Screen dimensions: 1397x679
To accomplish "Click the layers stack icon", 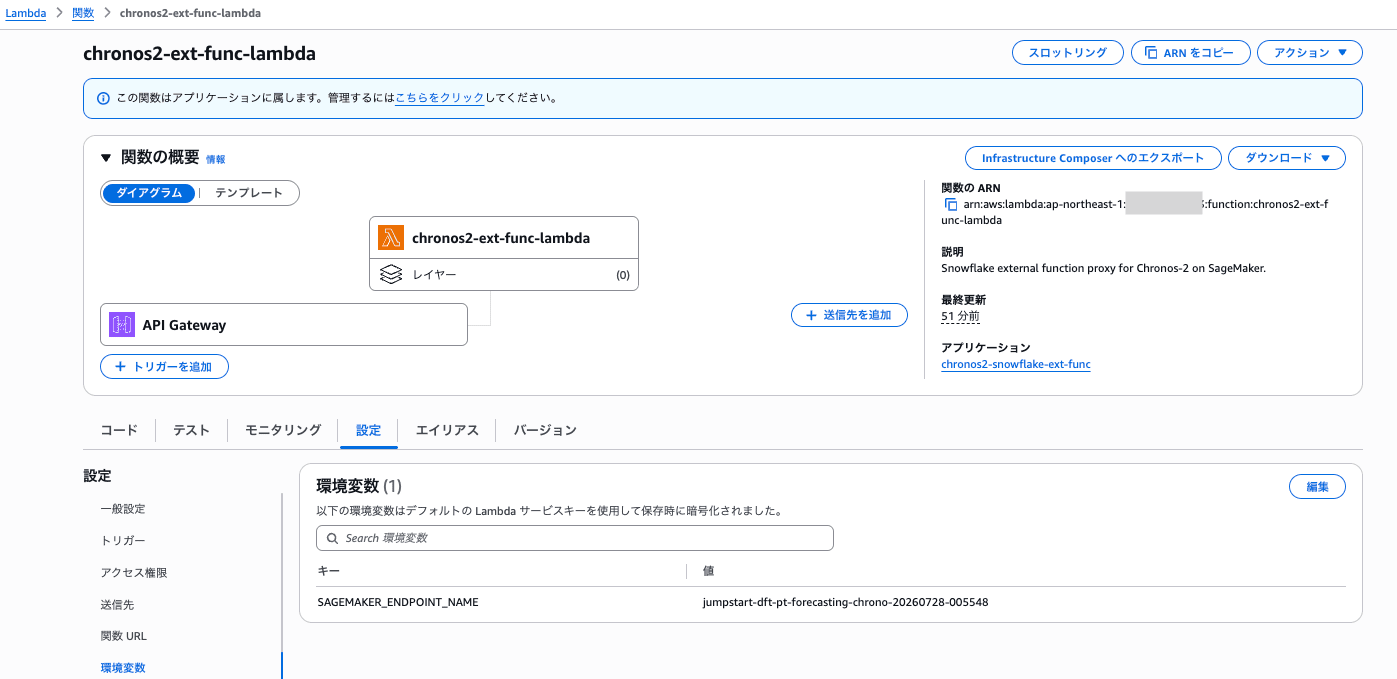I will (391, 274).
